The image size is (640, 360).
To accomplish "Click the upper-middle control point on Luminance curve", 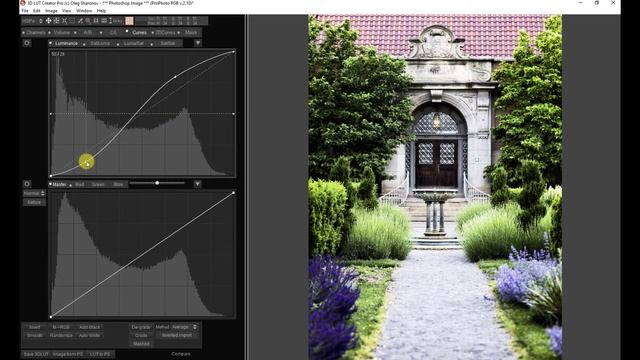I will click(176, 77).
